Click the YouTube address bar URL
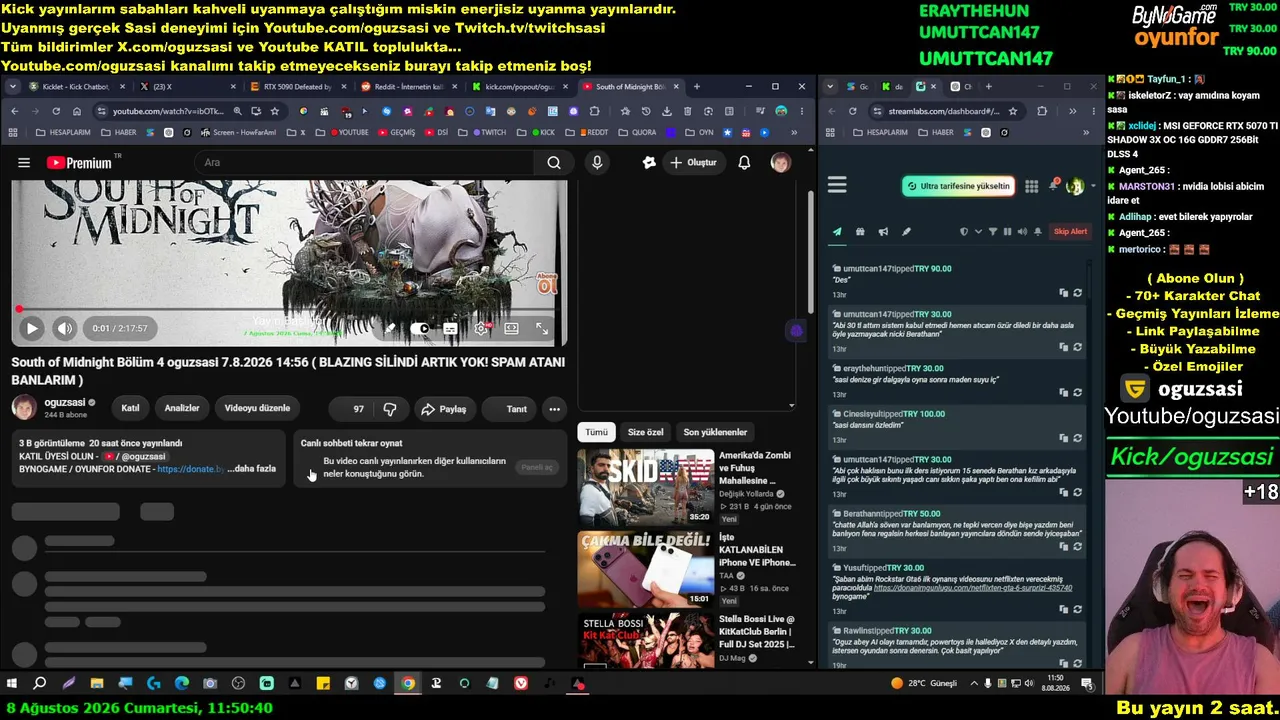Viewport: 1280px width, 720px height. pyautogui.click(x=167, y=111)
